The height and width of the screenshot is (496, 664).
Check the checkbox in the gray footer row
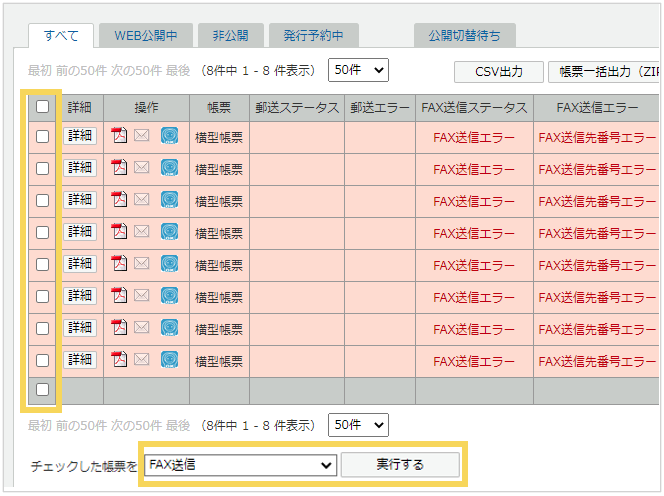coord(42,390)
